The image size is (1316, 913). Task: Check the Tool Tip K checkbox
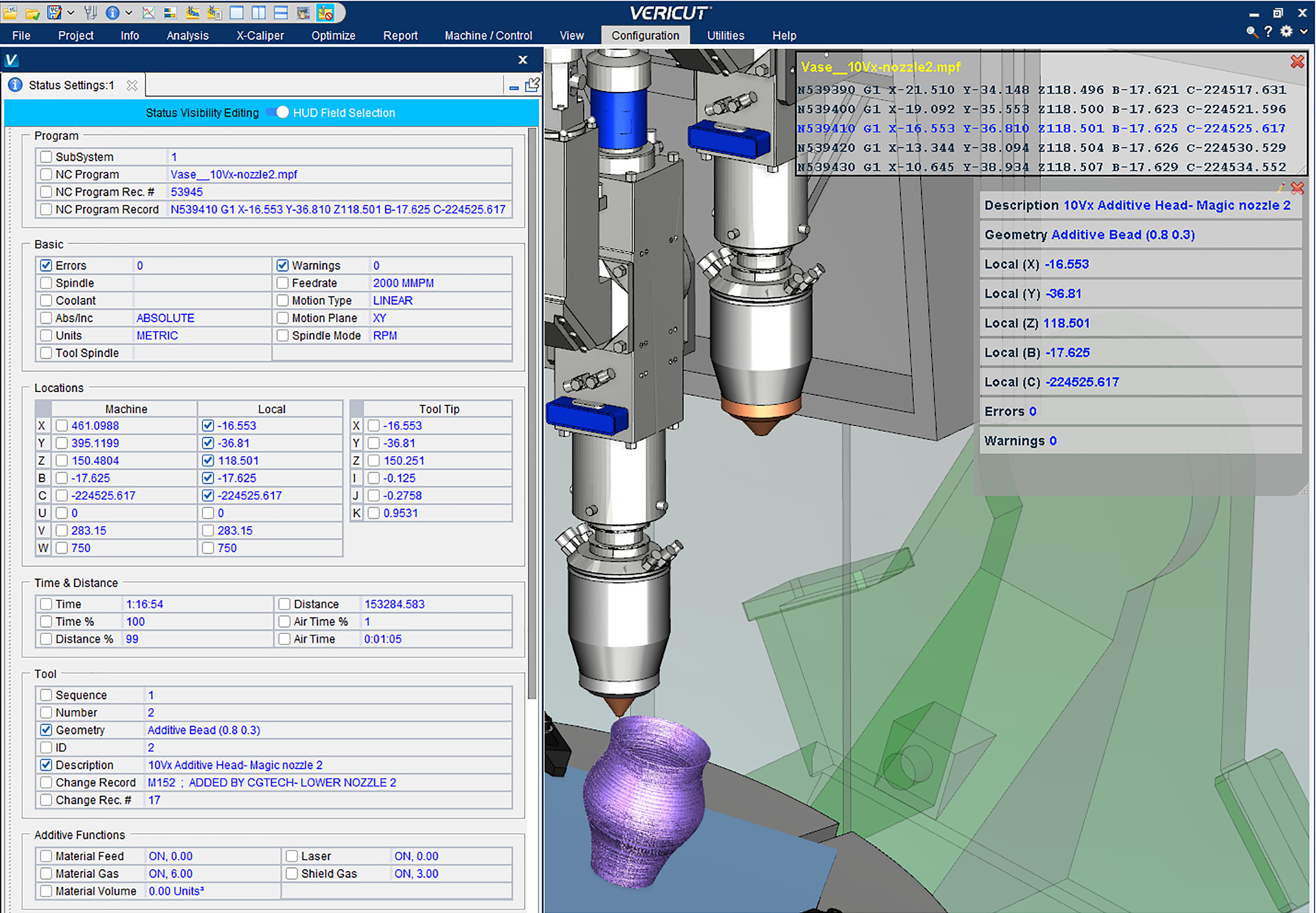pos(374,513)
